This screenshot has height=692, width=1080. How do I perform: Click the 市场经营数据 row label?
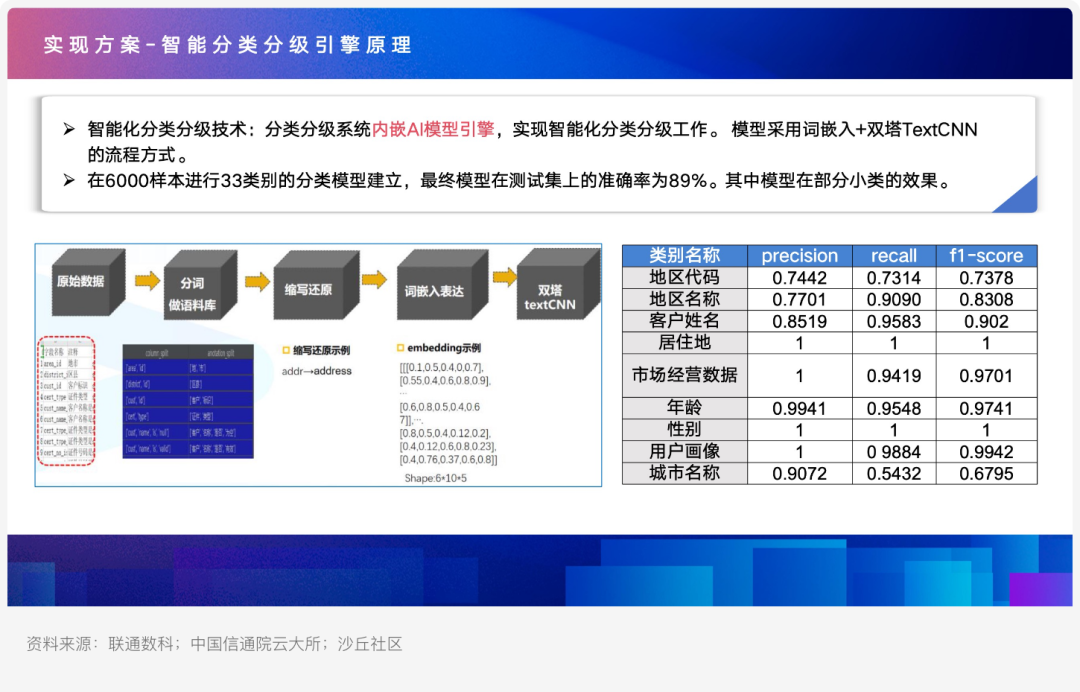(x=684, y=376)
